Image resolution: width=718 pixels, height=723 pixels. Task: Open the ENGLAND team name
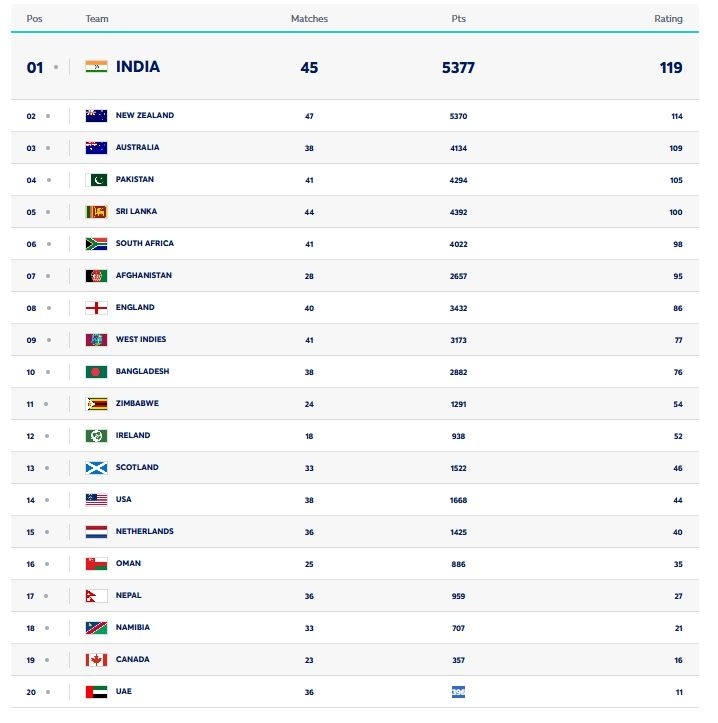[135, 307]
